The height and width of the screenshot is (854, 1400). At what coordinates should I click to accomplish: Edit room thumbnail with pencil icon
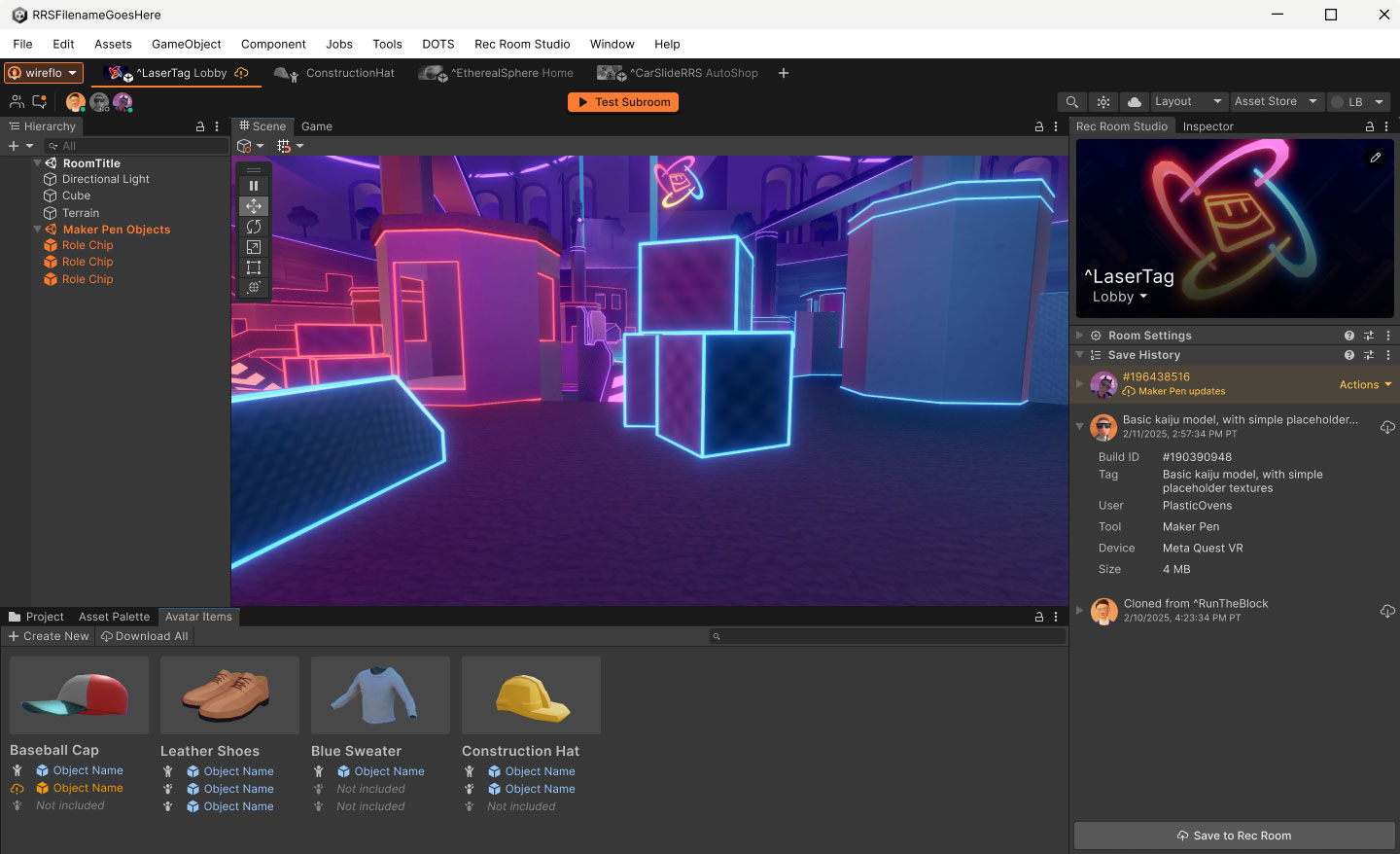pyautogui.click(x=1376, y=158)
